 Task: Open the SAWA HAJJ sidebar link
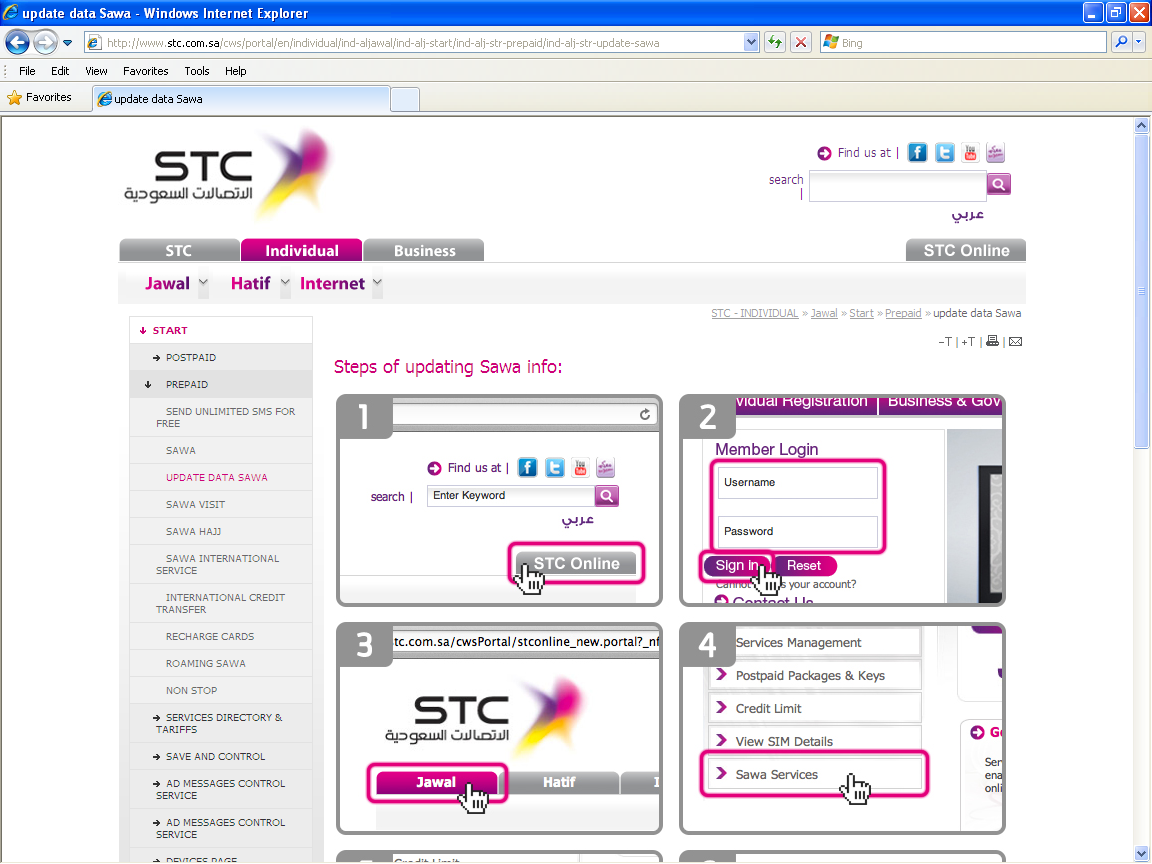(220, 531)
